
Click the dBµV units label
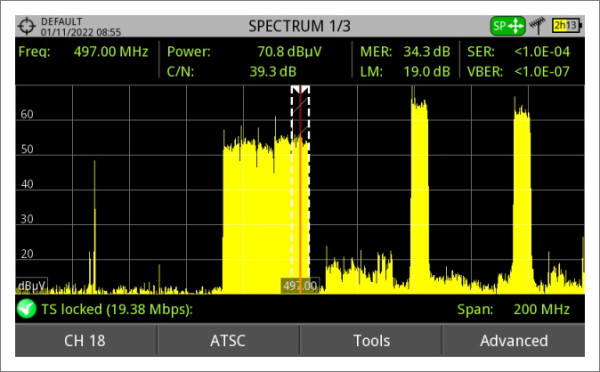31,286
